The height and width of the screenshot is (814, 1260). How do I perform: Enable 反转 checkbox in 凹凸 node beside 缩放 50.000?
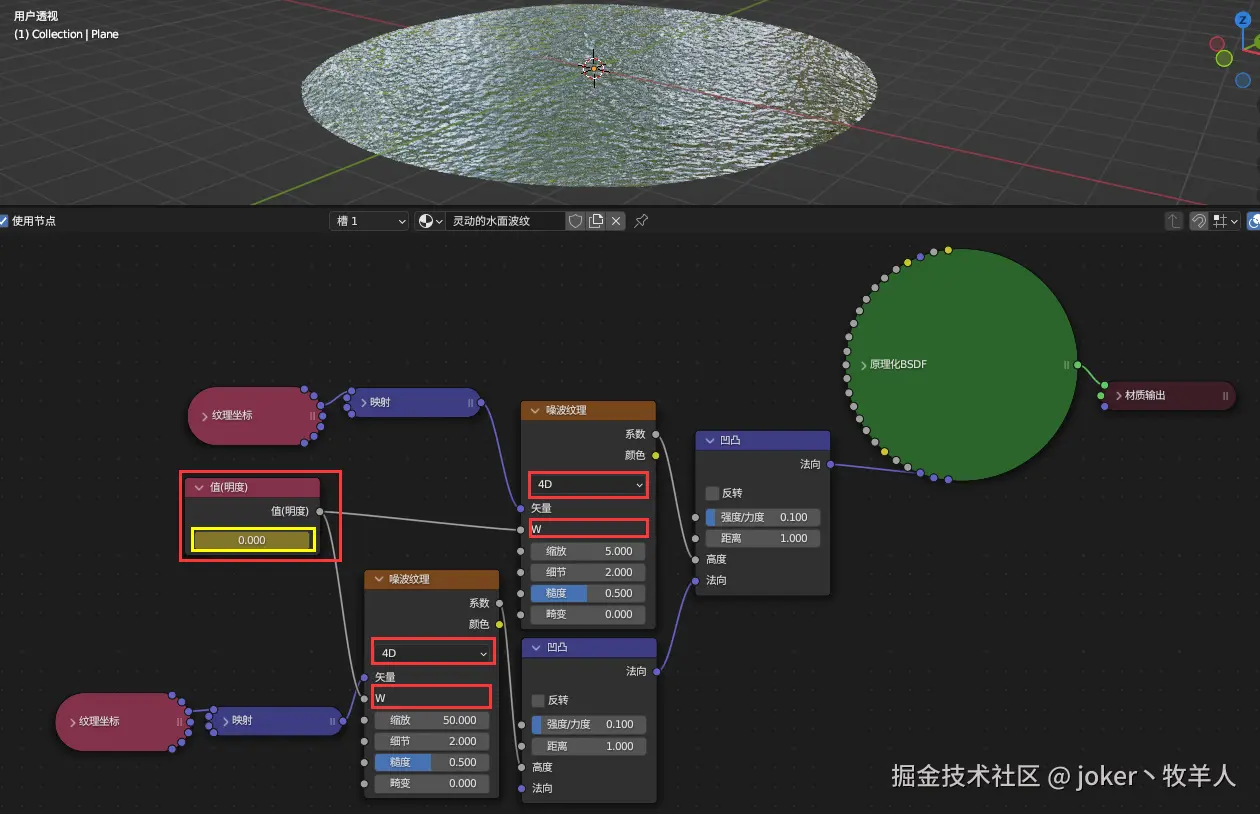(x=538, y=700)
